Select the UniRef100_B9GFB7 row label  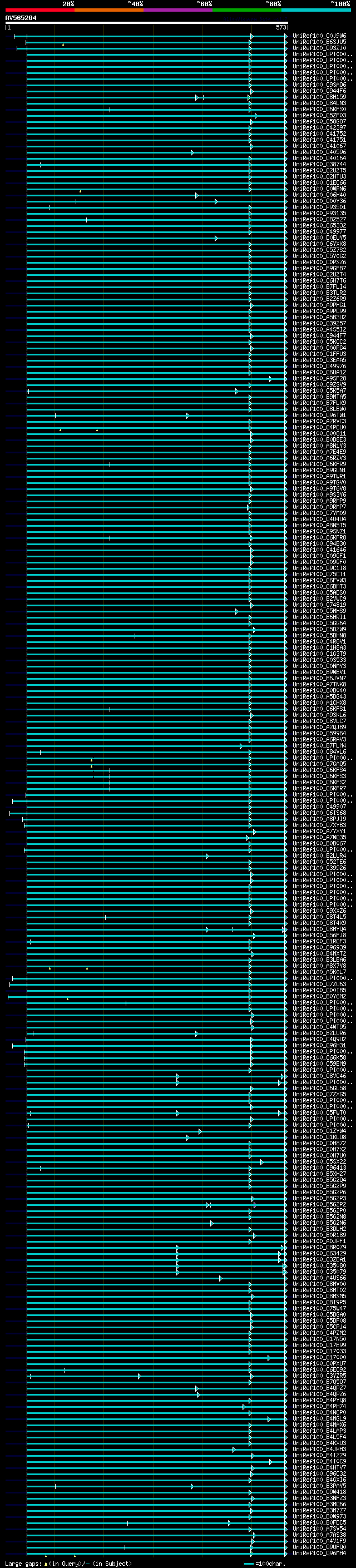coord(319,269)
